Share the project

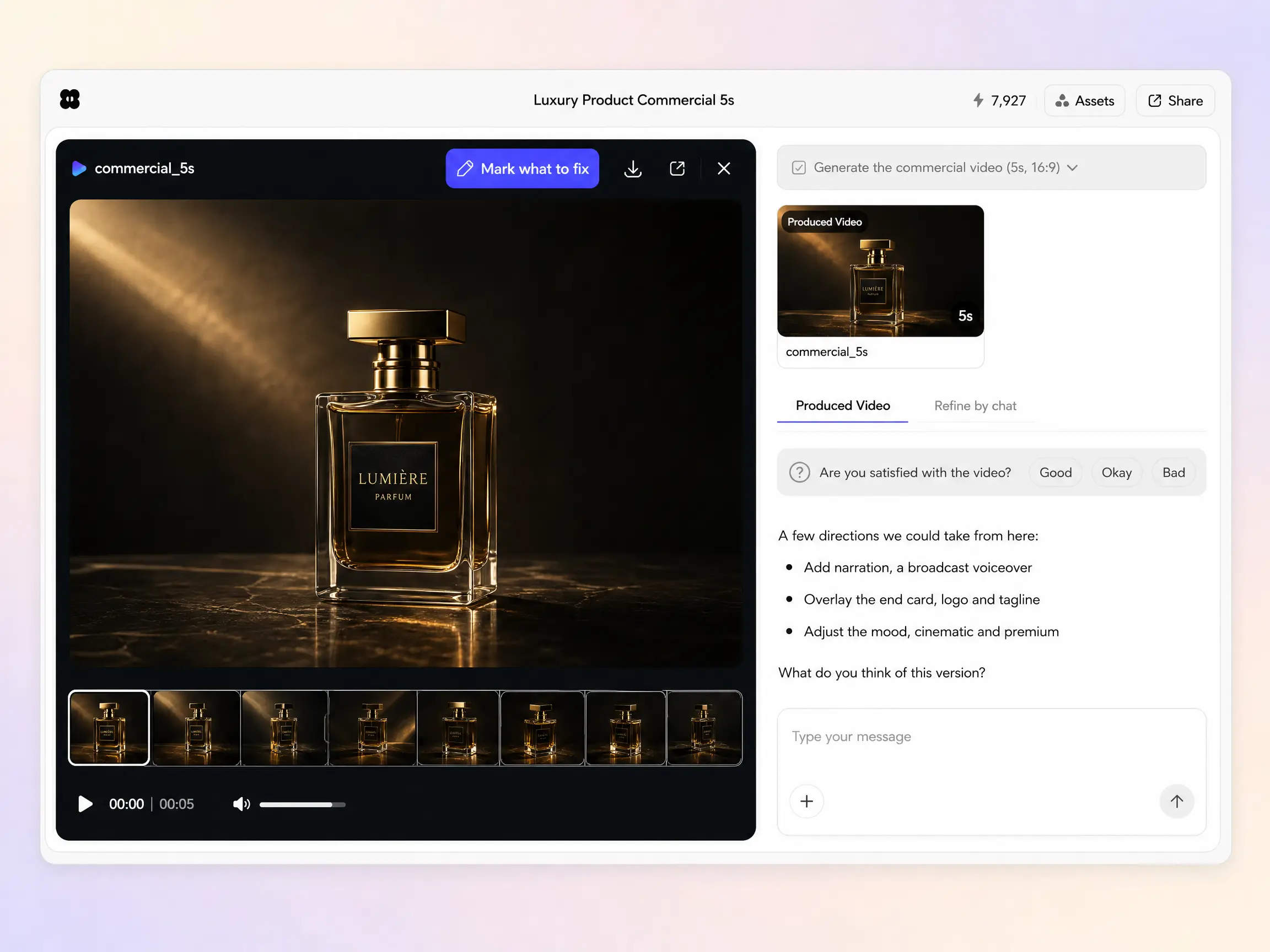click(x=1175, y=100)
